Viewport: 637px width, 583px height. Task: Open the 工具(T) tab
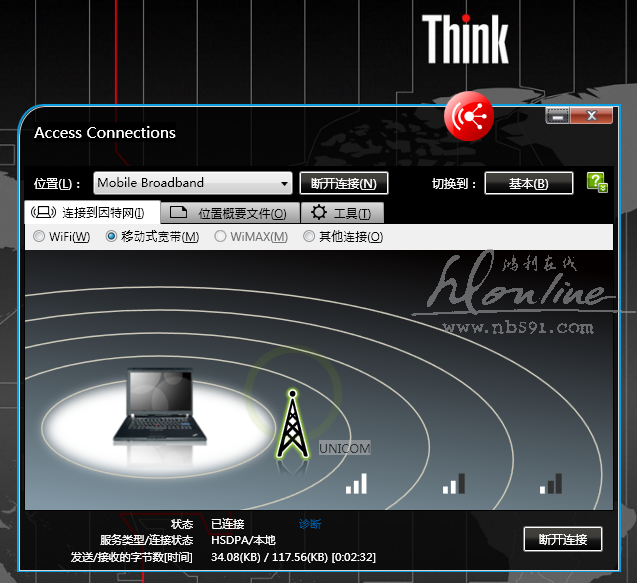click(x=341, y=213)
